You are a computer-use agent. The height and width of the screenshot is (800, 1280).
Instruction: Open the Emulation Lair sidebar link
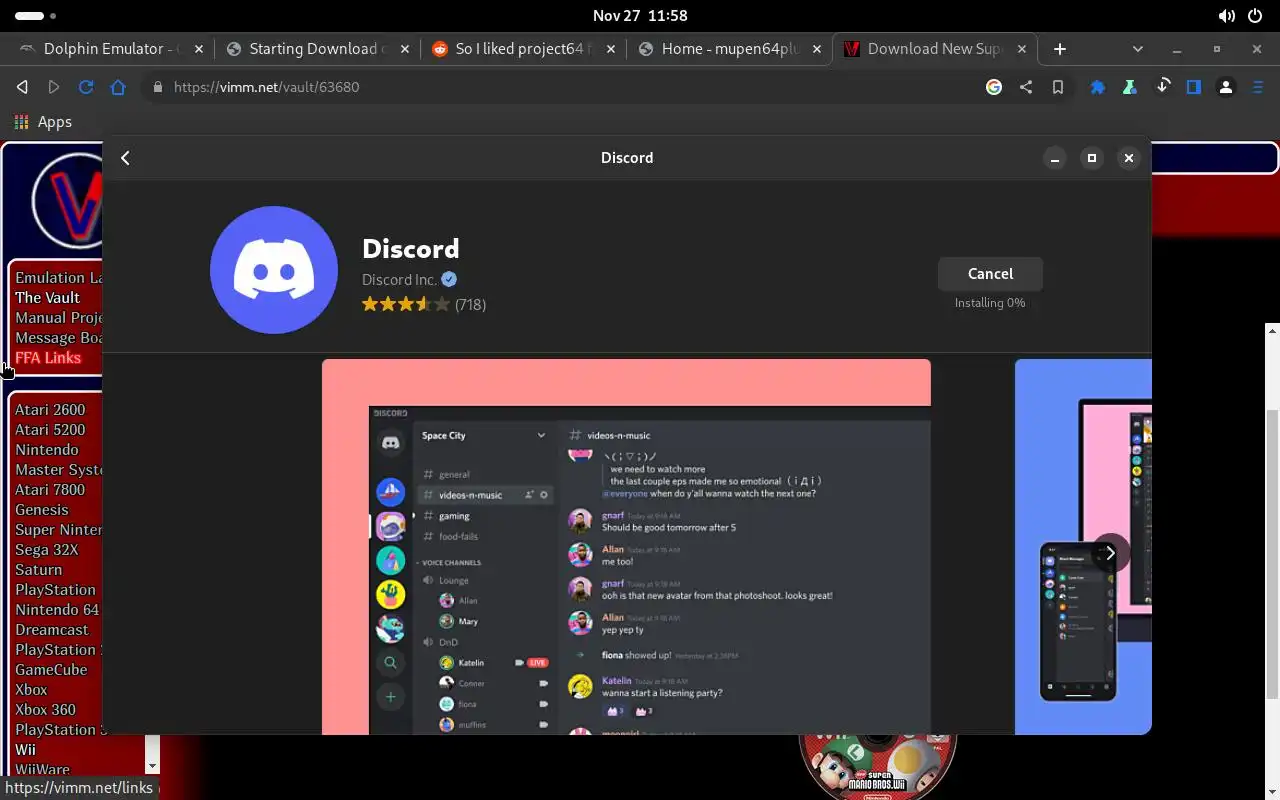(x=58, y=278)
